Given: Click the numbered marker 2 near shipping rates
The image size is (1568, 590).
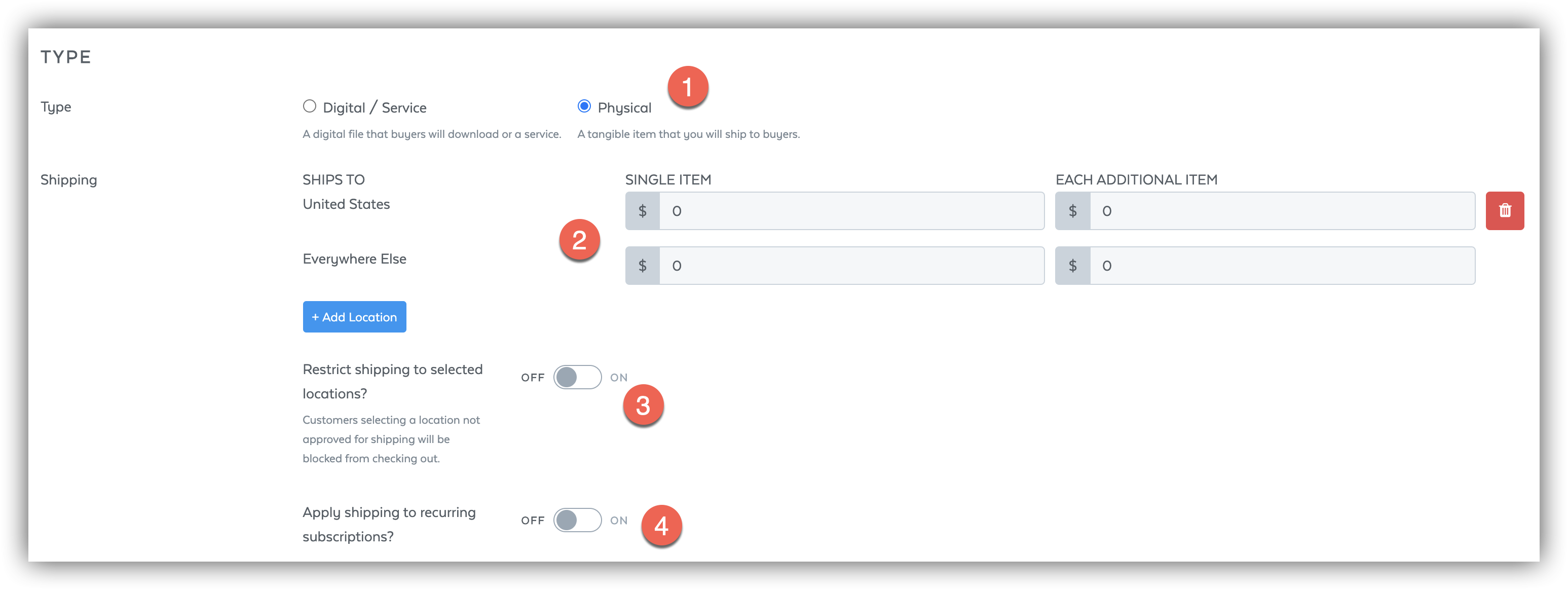Looking at the screenshot, I should pos(579,240).
